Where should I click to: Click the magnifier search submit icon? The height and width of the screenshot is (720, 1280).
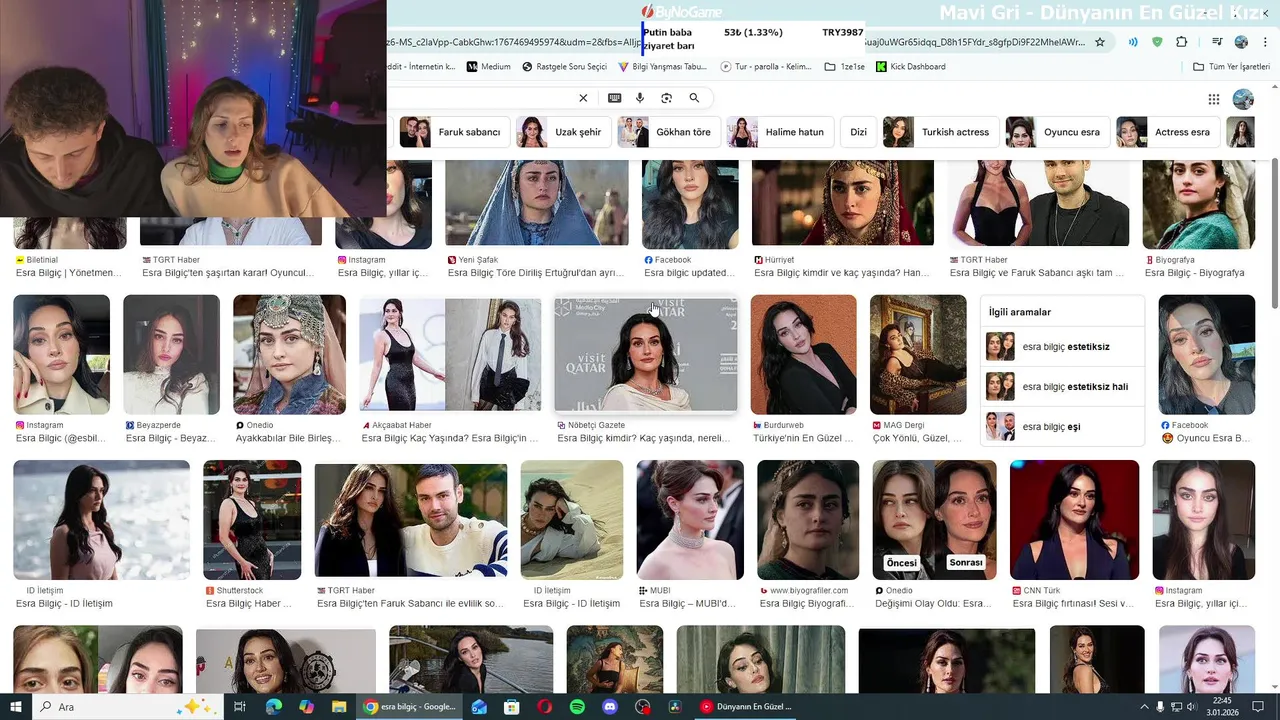tap(694, 98)
